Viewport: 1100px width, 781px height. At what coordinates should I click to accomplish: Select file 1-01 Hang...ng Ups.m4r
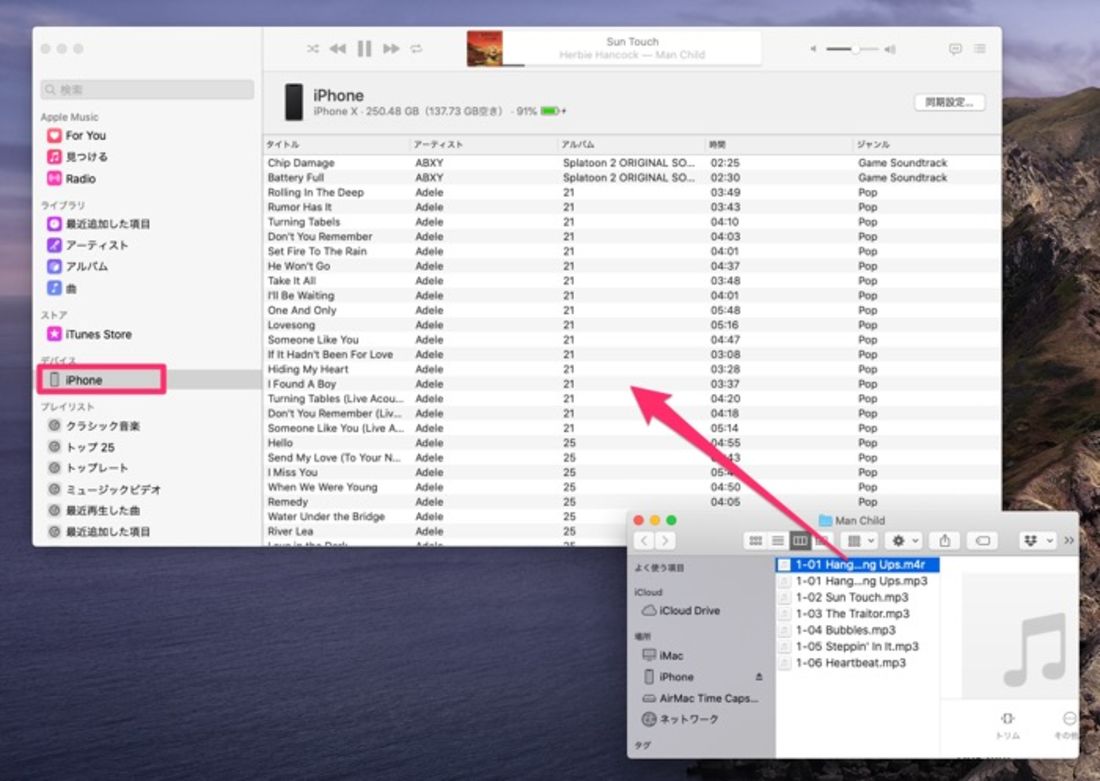[857, 564]
